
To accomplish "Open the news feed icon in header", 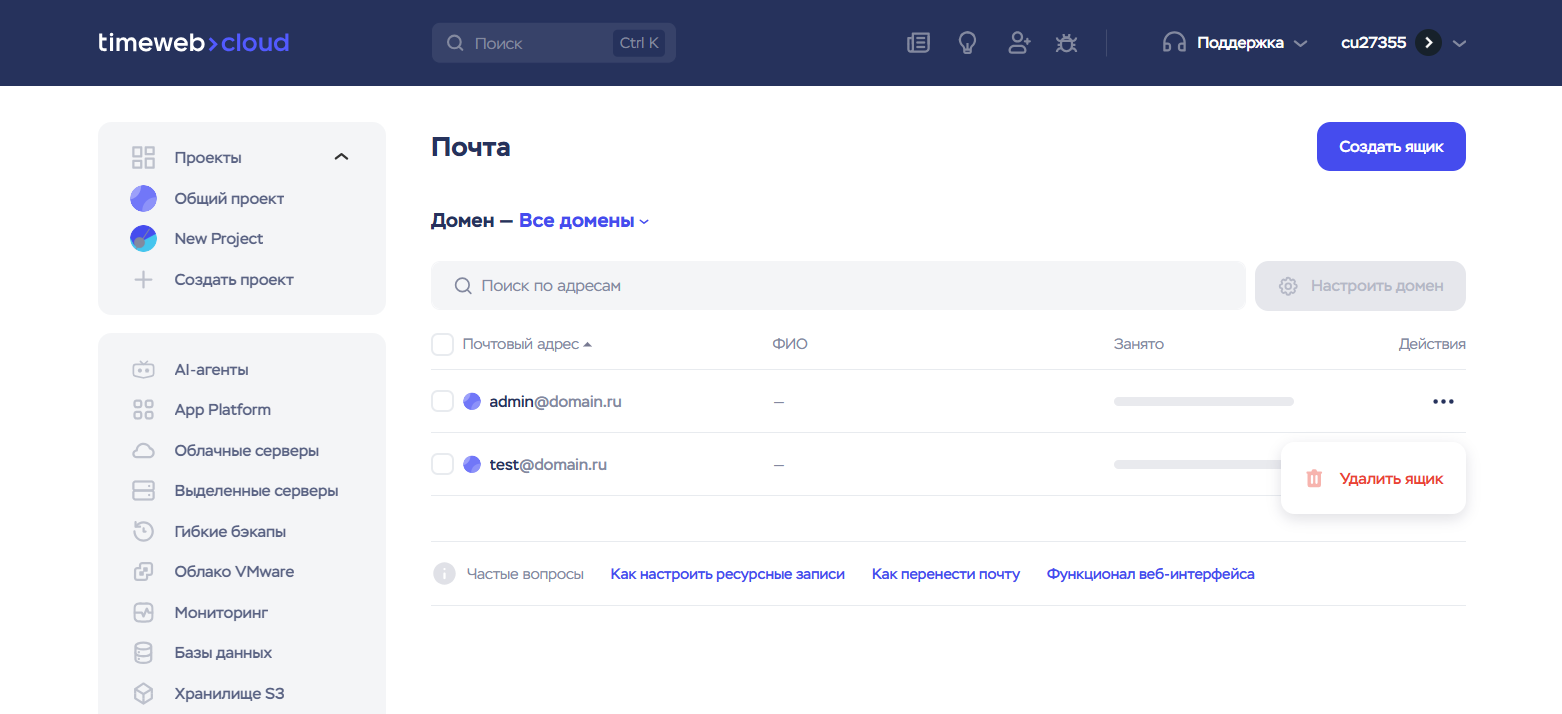I will (x=918, y=43).
